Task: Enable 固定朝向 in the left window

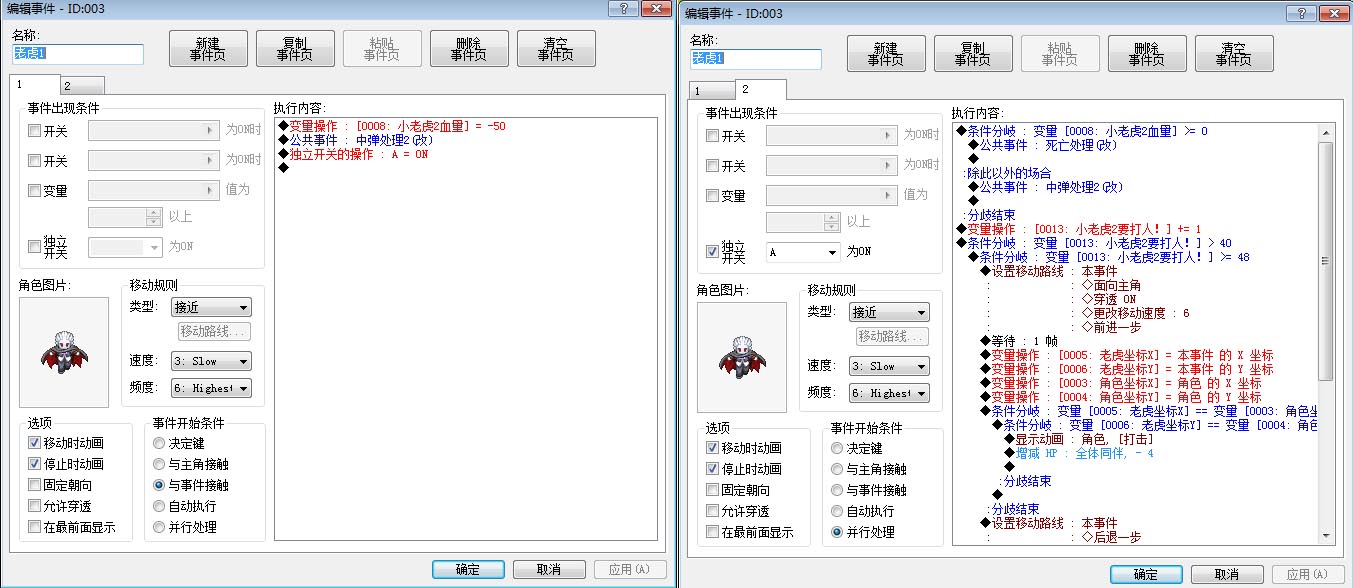Action: pos(35,484)
